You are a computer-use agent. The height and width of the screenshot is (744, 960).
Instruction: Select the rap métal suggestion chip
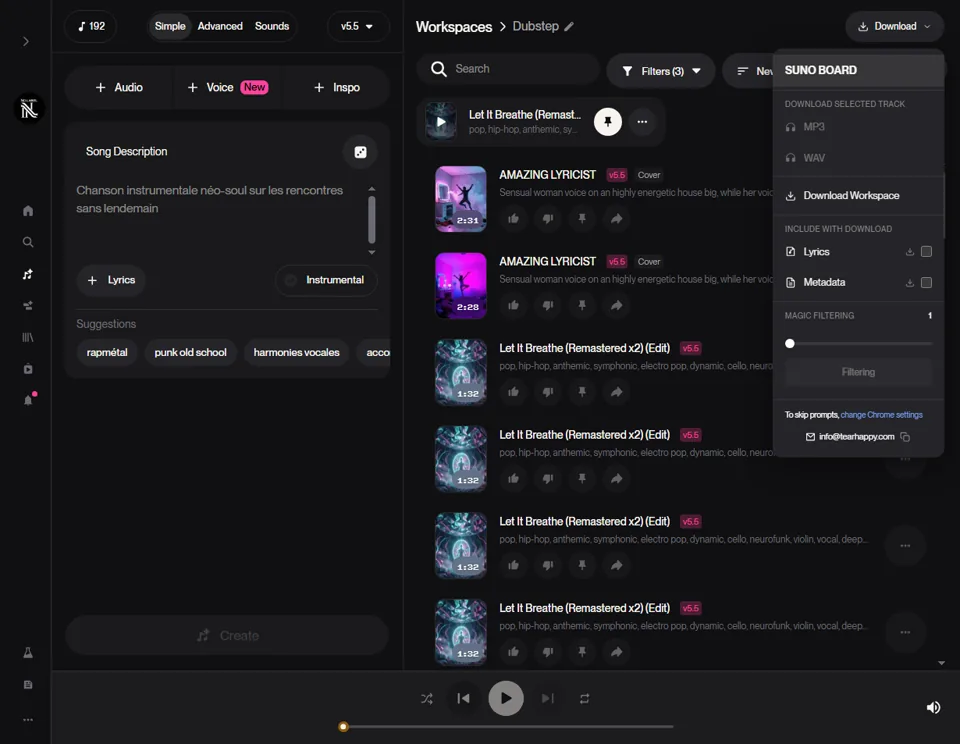pyautogui.click(x=107, y=353)
